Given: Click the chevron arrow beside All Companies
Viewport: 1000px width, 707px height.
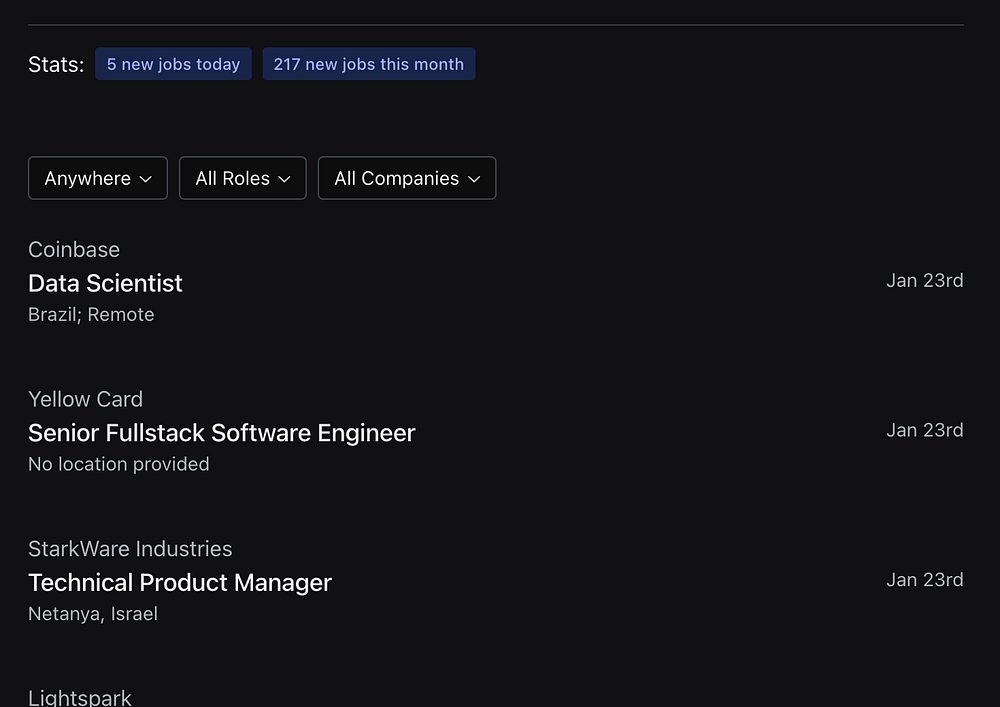Looking at the screenshot, I should (x=474, y=179).
